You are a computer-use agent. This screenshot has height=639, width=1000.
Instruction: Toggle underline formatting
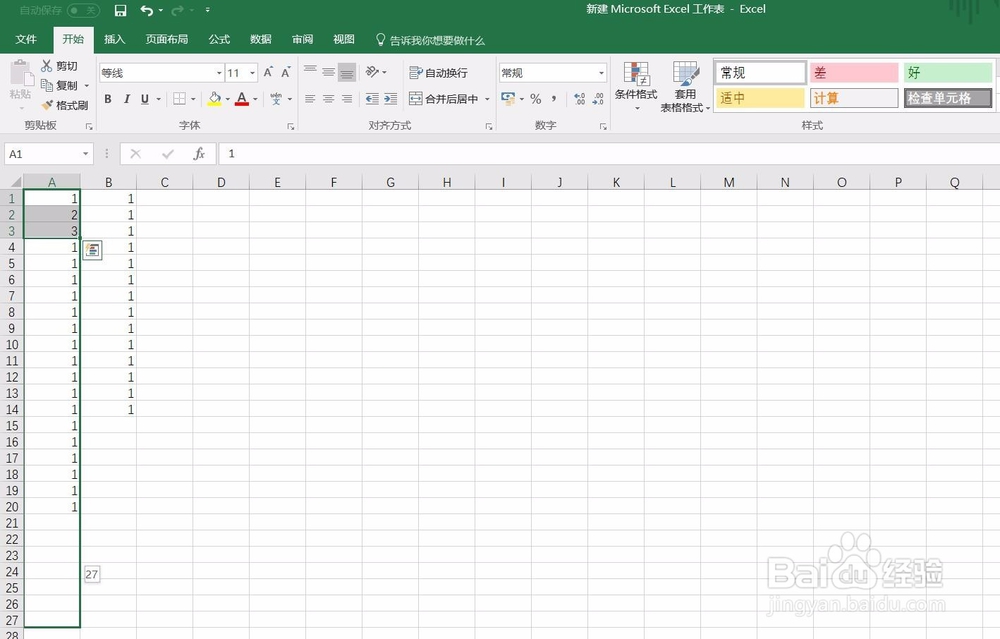(x=145, y=99)
